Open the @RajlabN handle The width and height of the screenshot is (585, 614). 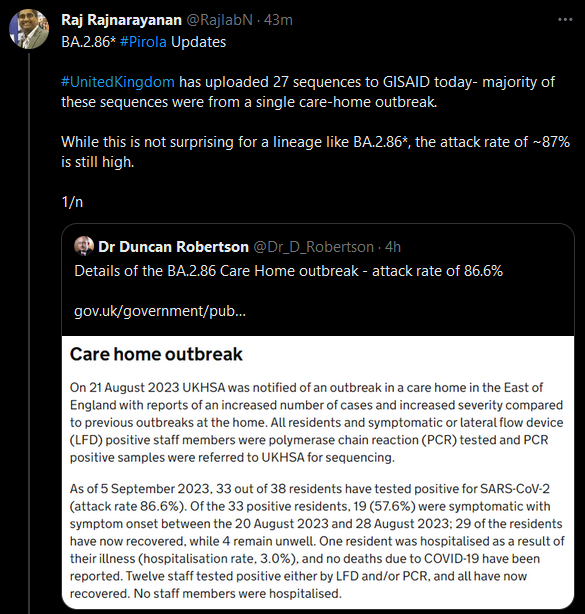219,20
